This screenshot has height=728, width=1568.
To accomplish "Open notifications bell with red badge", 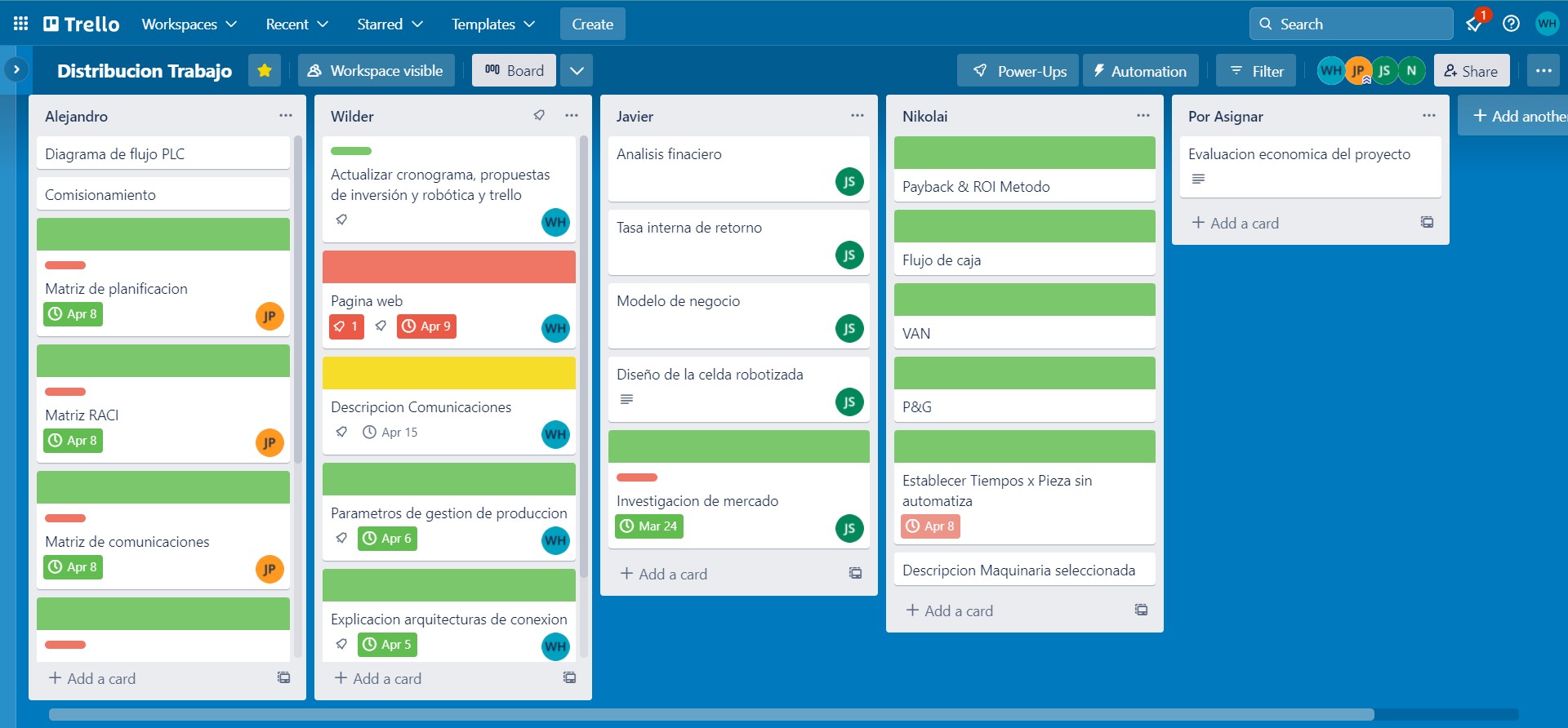I will point(1475,24).
